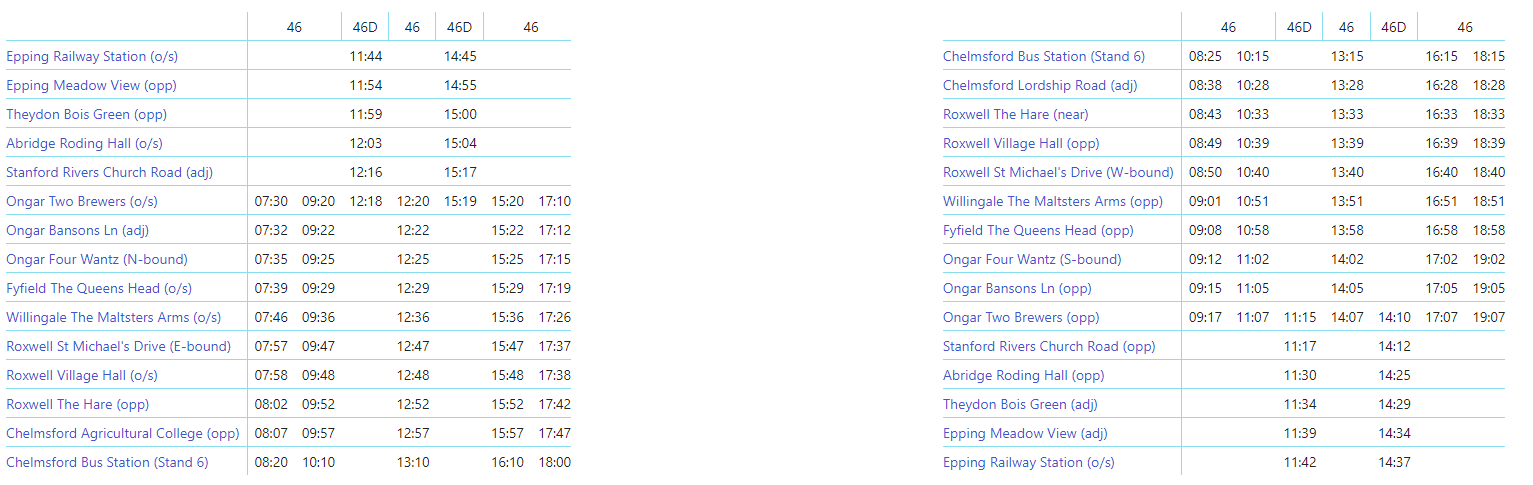Select Abridge Roding Hall (o/s) link

[84, 143]
